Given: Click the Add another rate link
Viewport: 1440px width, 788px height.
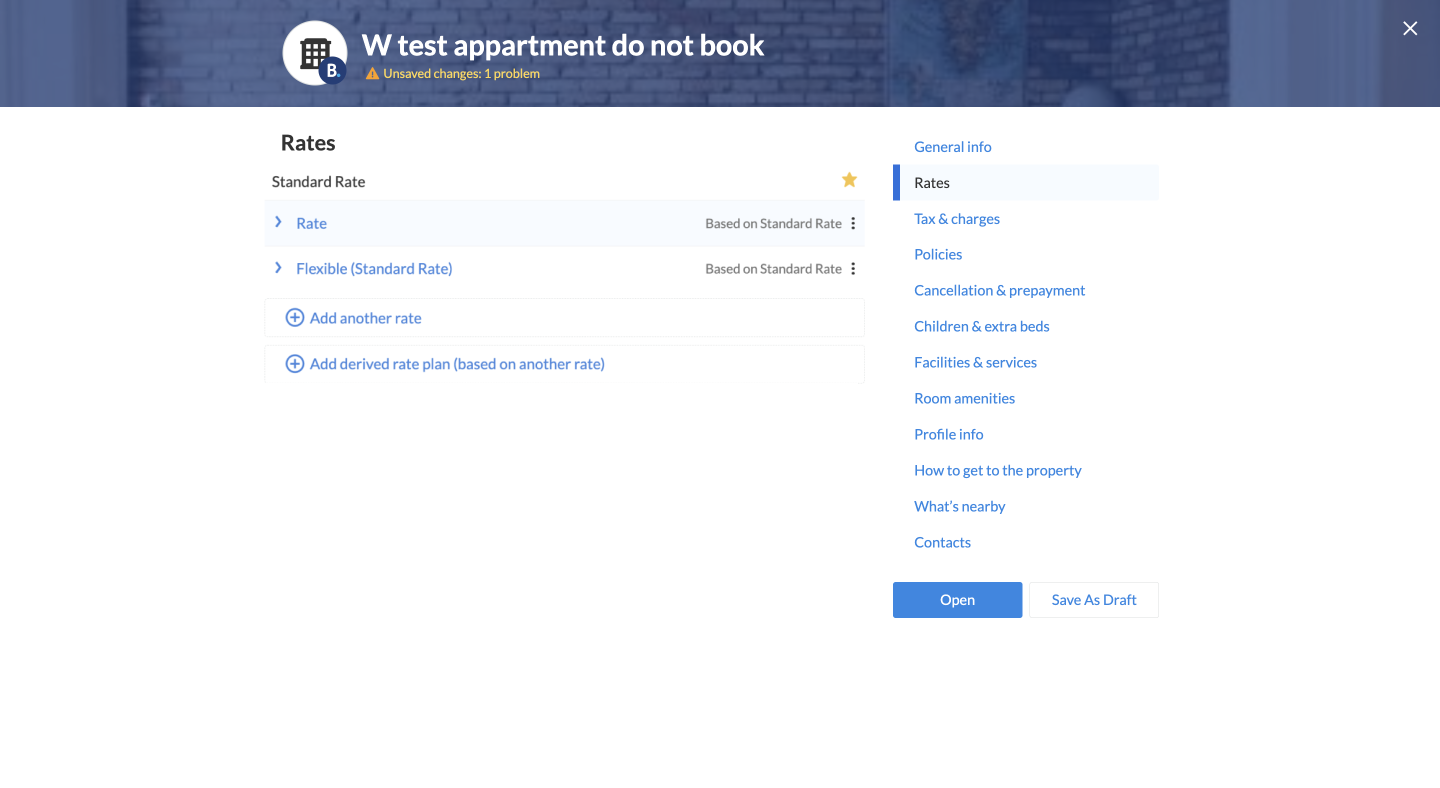Looking at the screenshot, I should (x=366, y=318).
